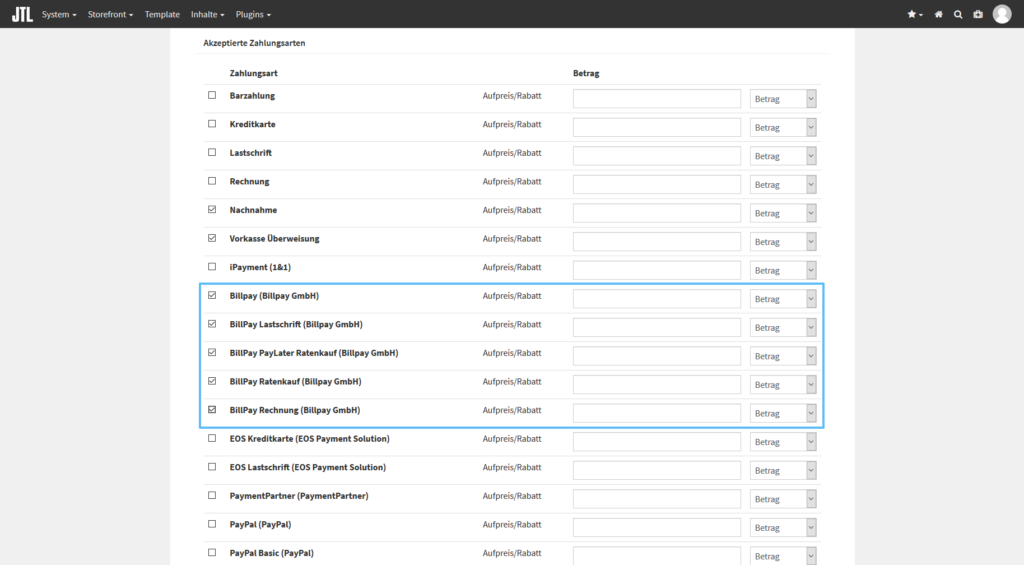The height and width of the screenshot is (565, 1024).
Task: Click the first-aid kit help icon
Action: click(x=978, y=15)
